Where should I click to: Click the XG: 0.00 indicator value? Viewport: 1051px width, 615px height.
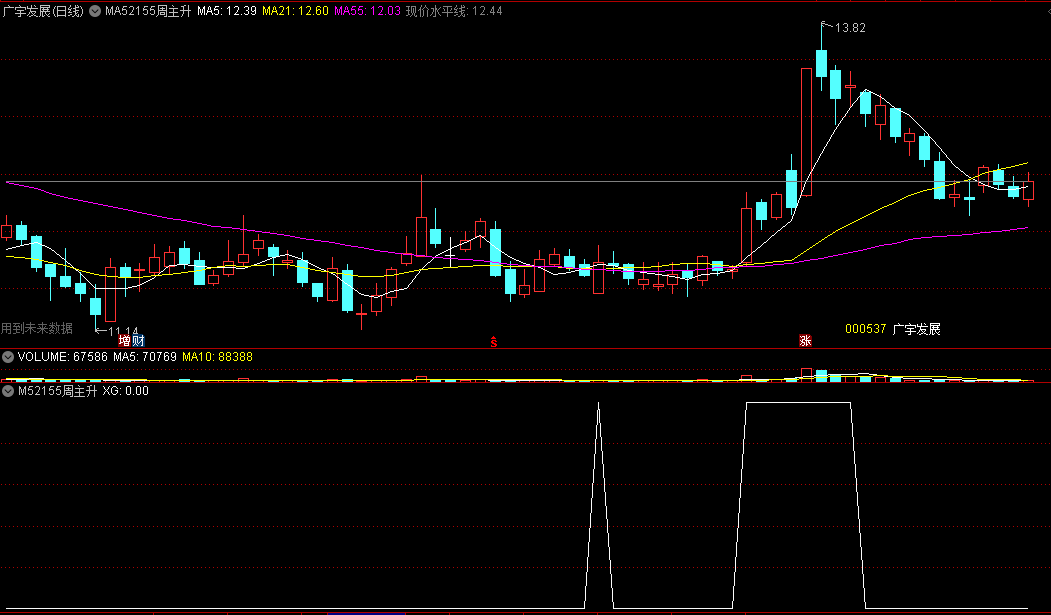click(125, 391)
